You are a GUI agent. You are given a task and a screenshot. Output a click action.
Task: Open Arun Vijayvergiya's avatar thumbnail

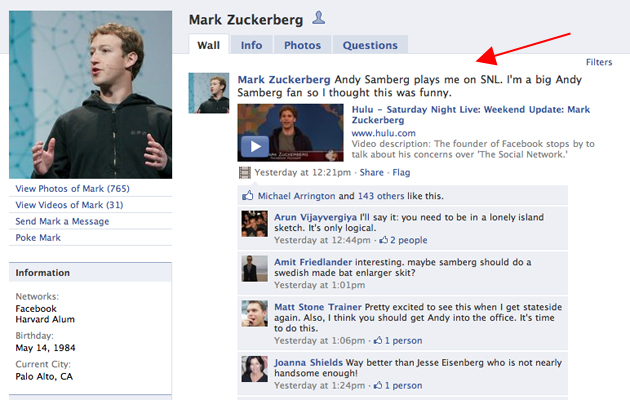tap(254, 224)
